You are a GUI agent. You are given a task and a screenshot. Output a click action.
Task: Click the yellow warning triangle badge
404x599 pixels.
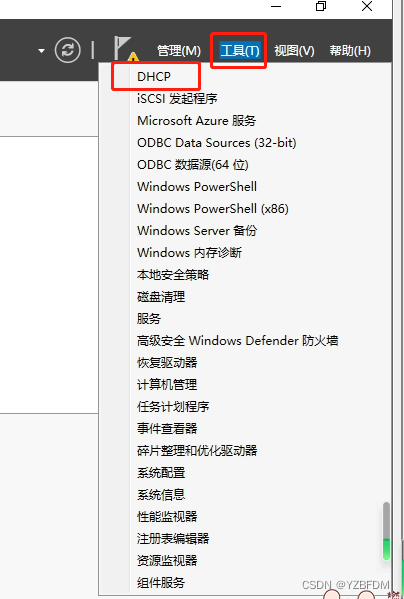133,58
